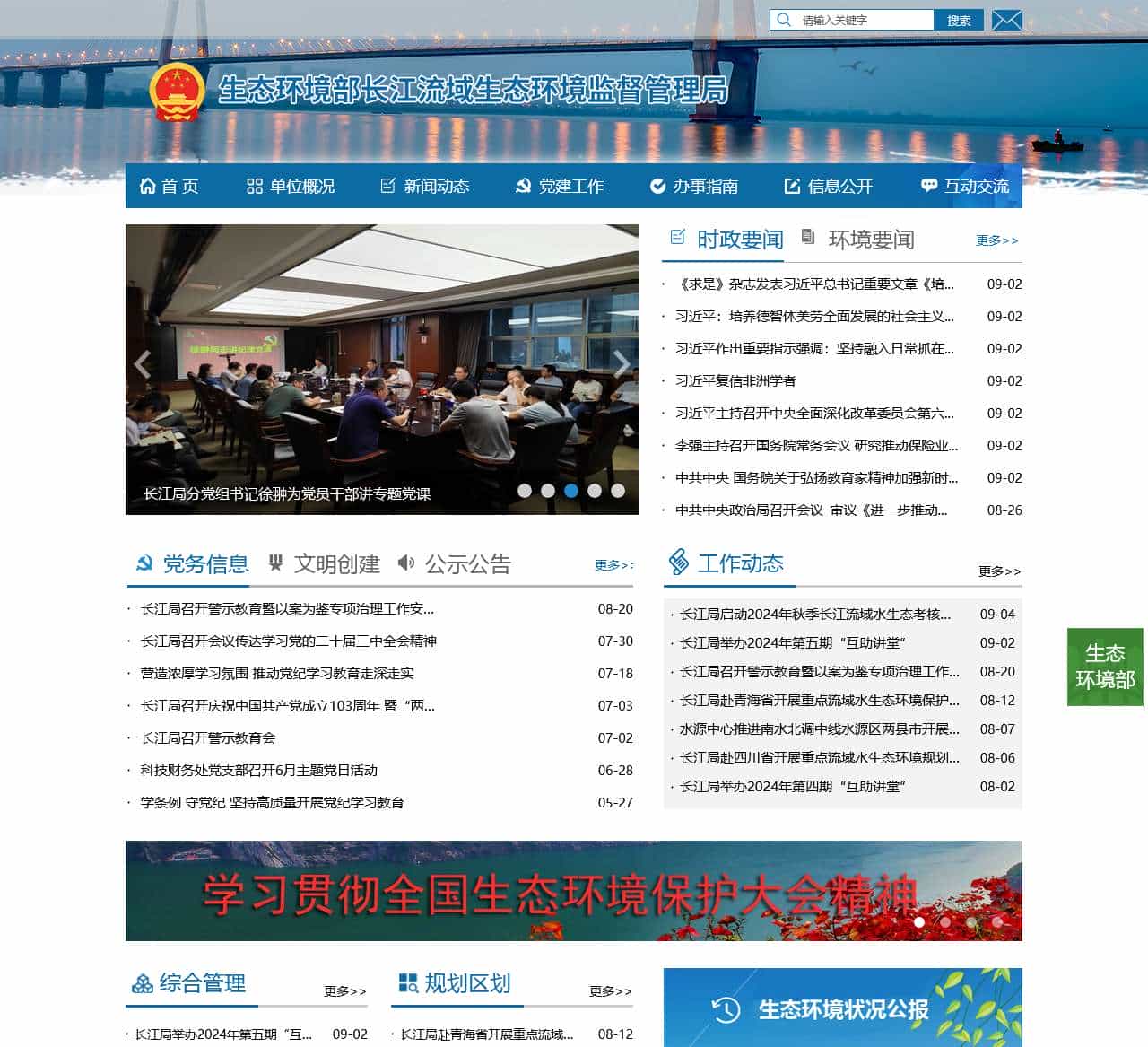Click the speaker icon beside 公示公告
This screenshot has width=1148, height=1047.
(x=406, y=563)
